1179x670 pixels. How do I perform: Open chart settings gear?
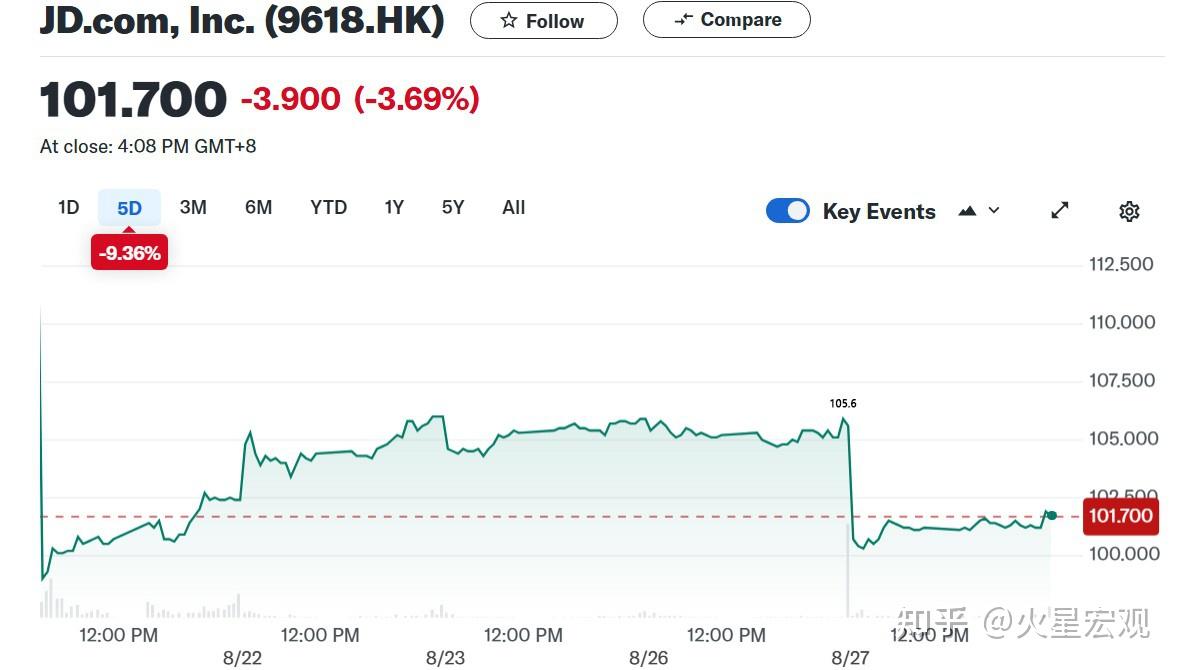tap(1129, 211)
